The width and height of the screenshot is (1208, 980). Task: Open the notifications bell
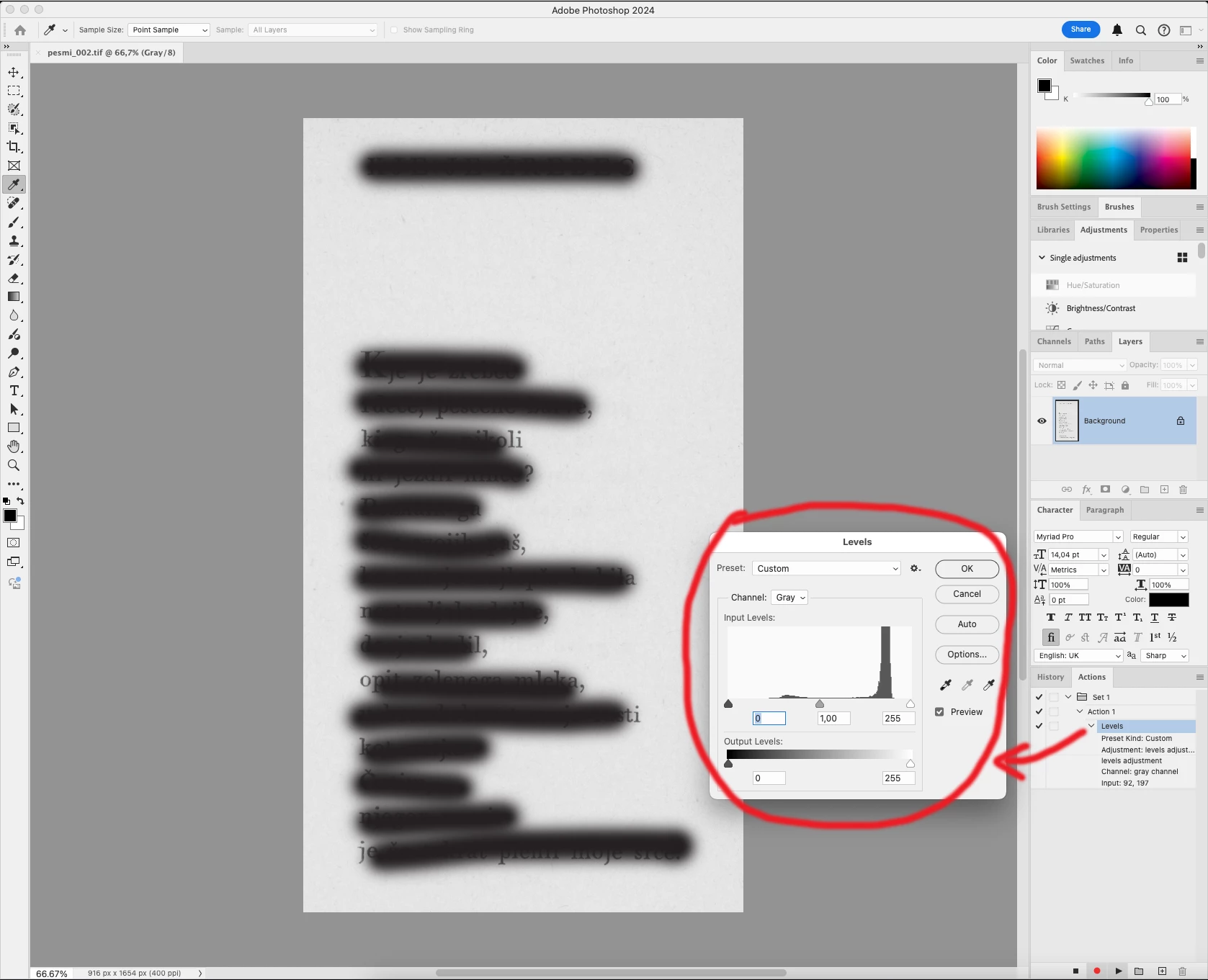coord(1117,30)
